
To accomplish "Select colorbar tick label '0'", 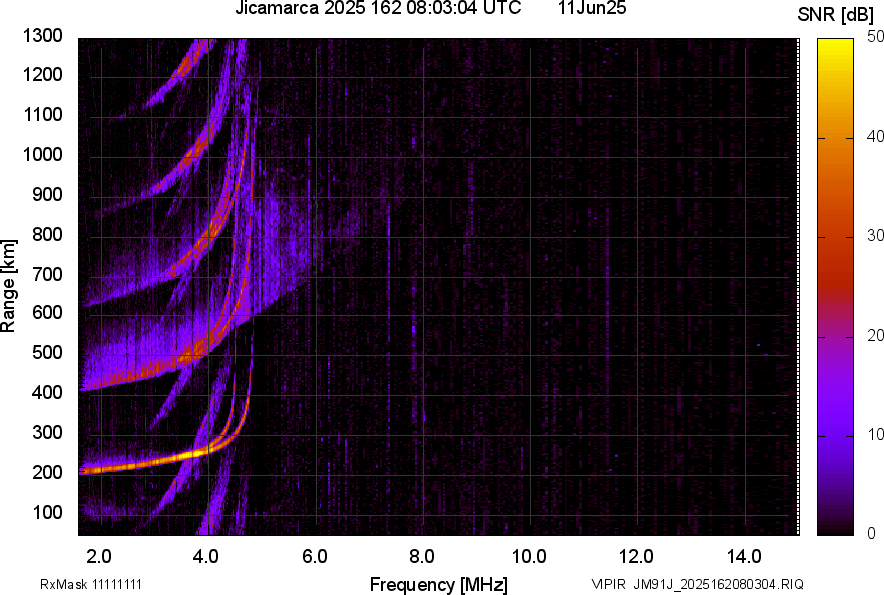I will [x=871, y=533].
